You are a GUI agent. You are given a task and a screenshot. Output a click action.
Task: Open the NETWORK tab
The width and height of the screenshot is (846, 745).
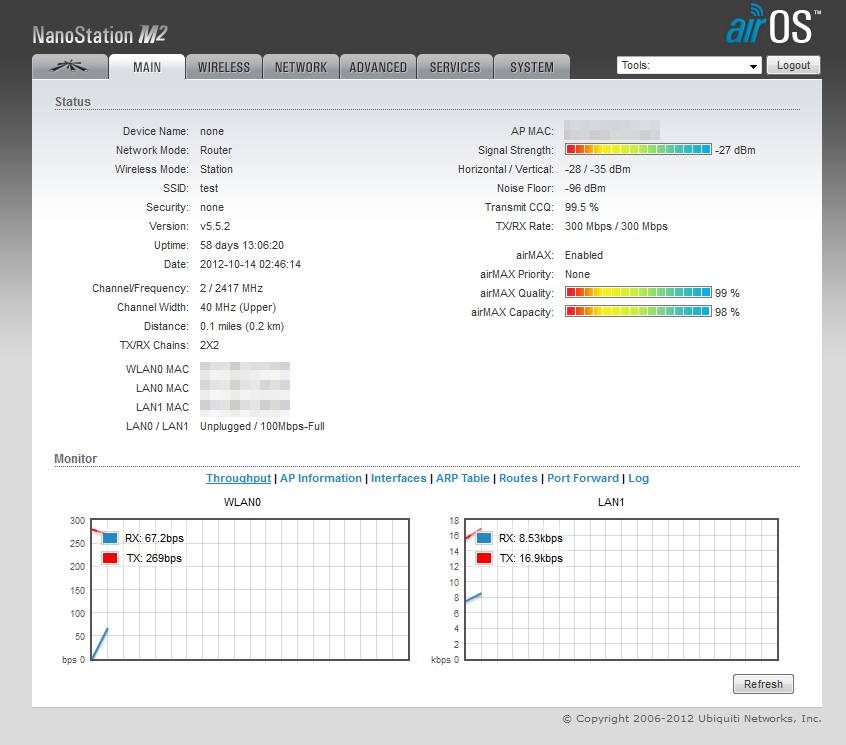click(x=301, y=67)
